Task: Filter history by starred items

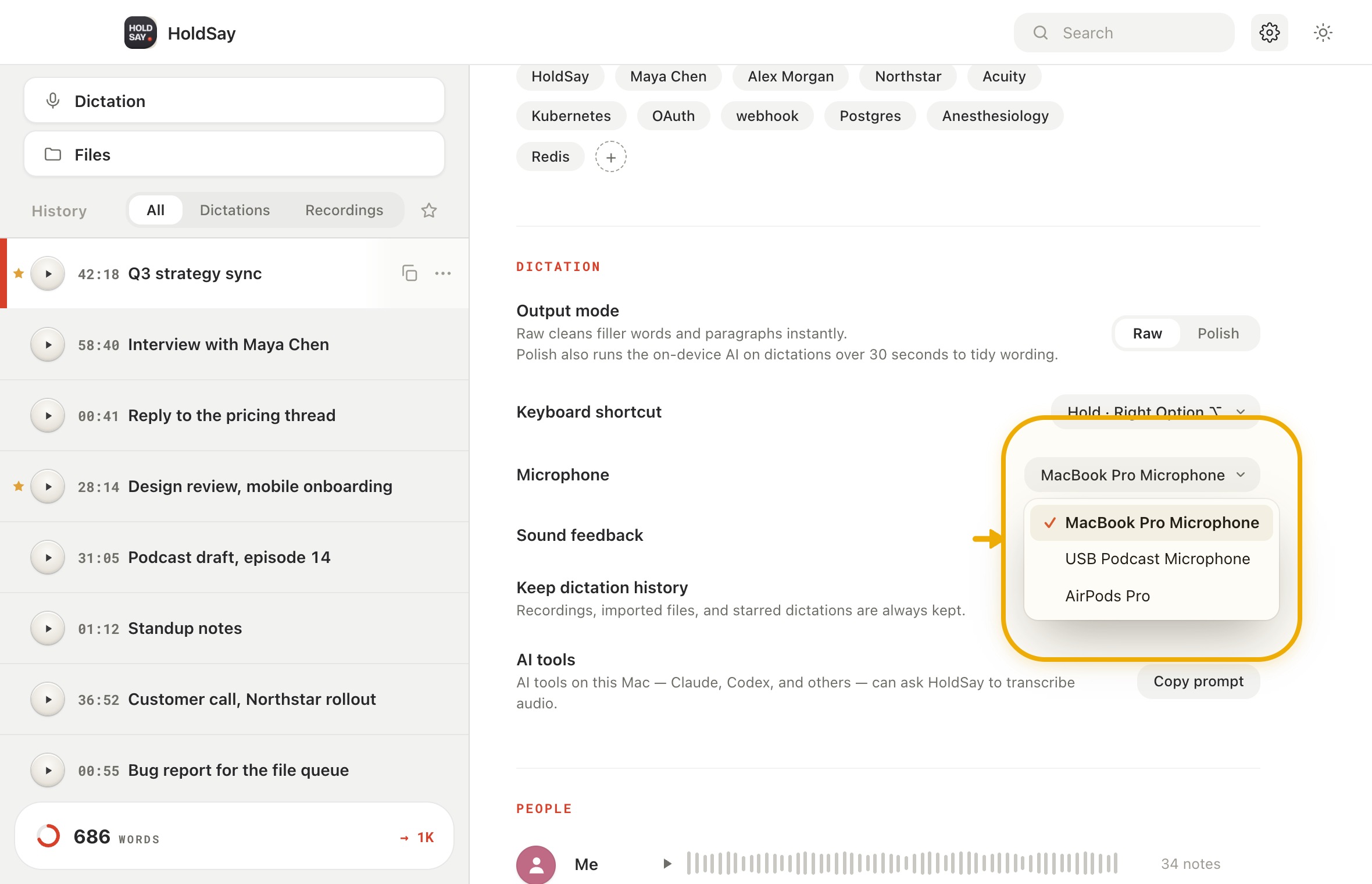Action: [428, 210]
